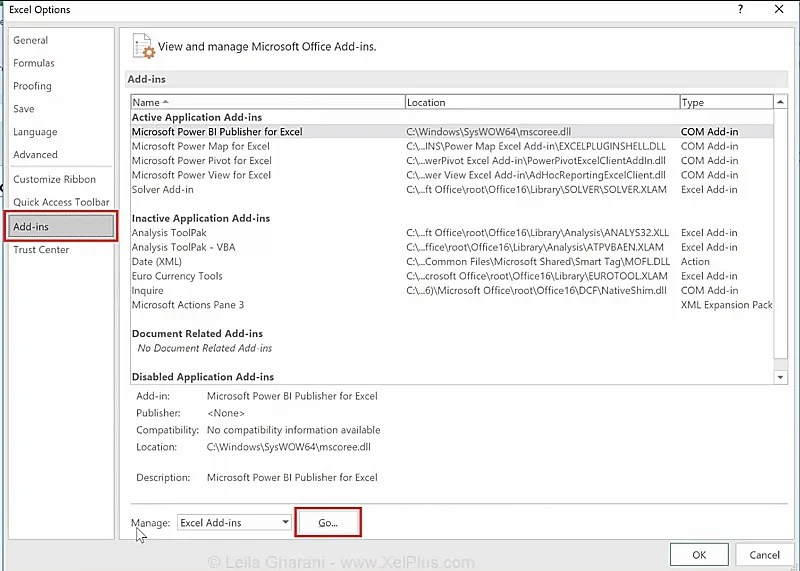Cancel the Excel Options dialog
The height and width of the screenshot is (571, 800).
[764, 555]
